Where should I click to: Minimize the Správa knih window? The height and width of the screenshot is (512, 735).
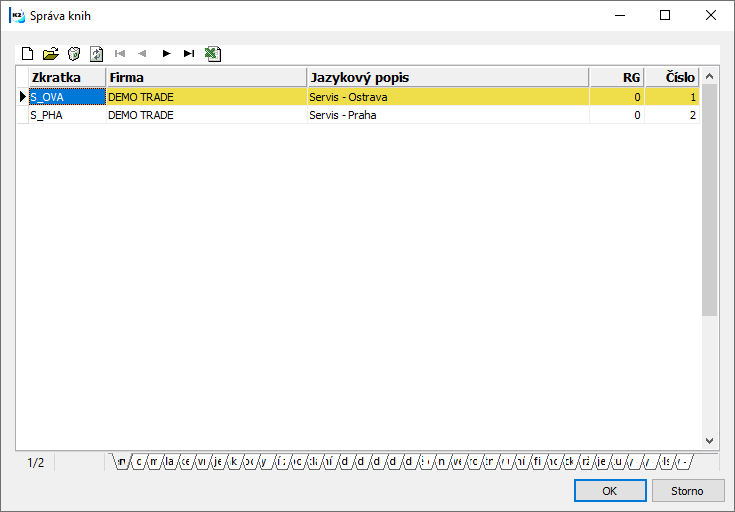point(620,15)
